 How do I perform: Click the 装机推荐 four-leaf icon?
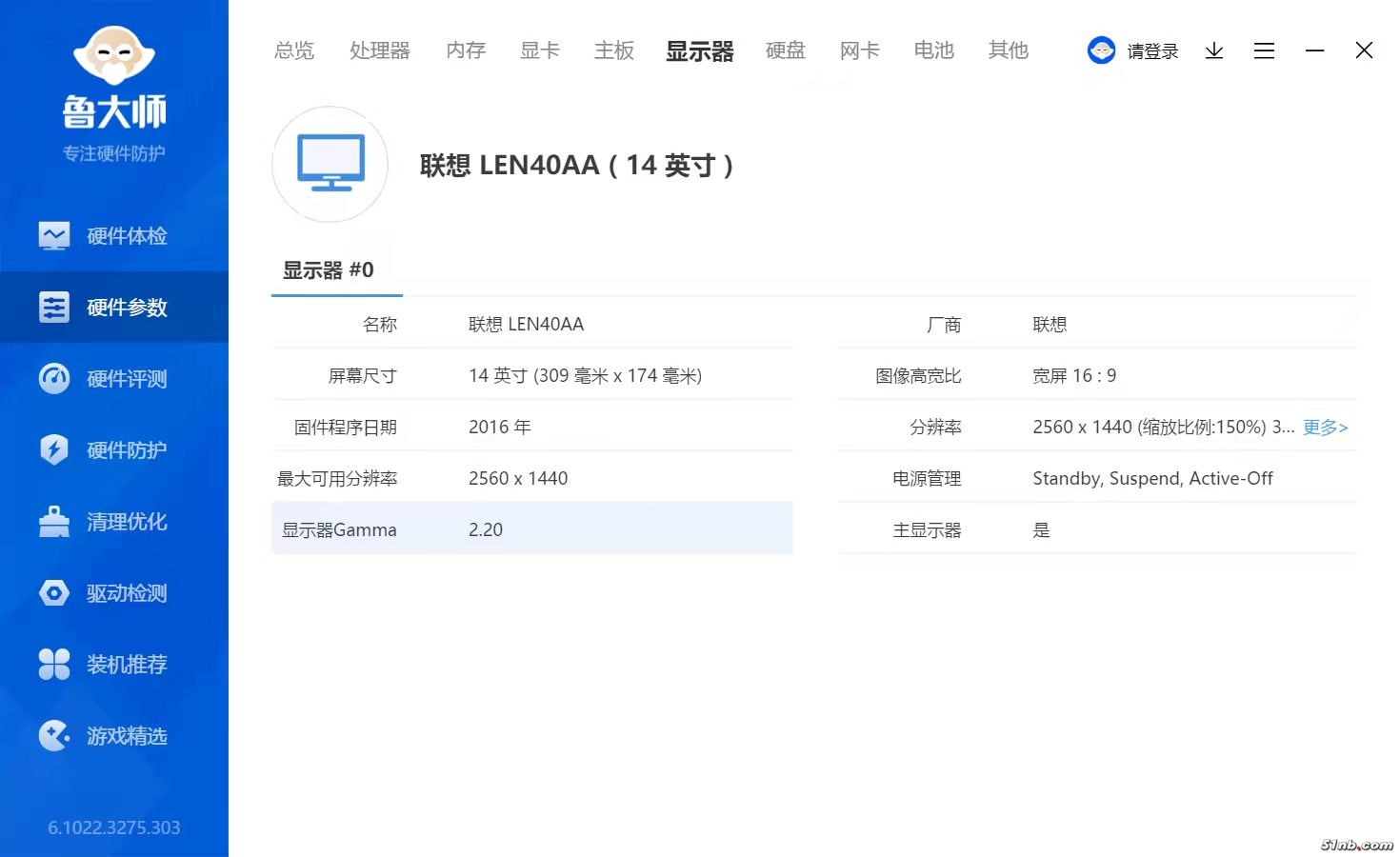tap(54, 664)
